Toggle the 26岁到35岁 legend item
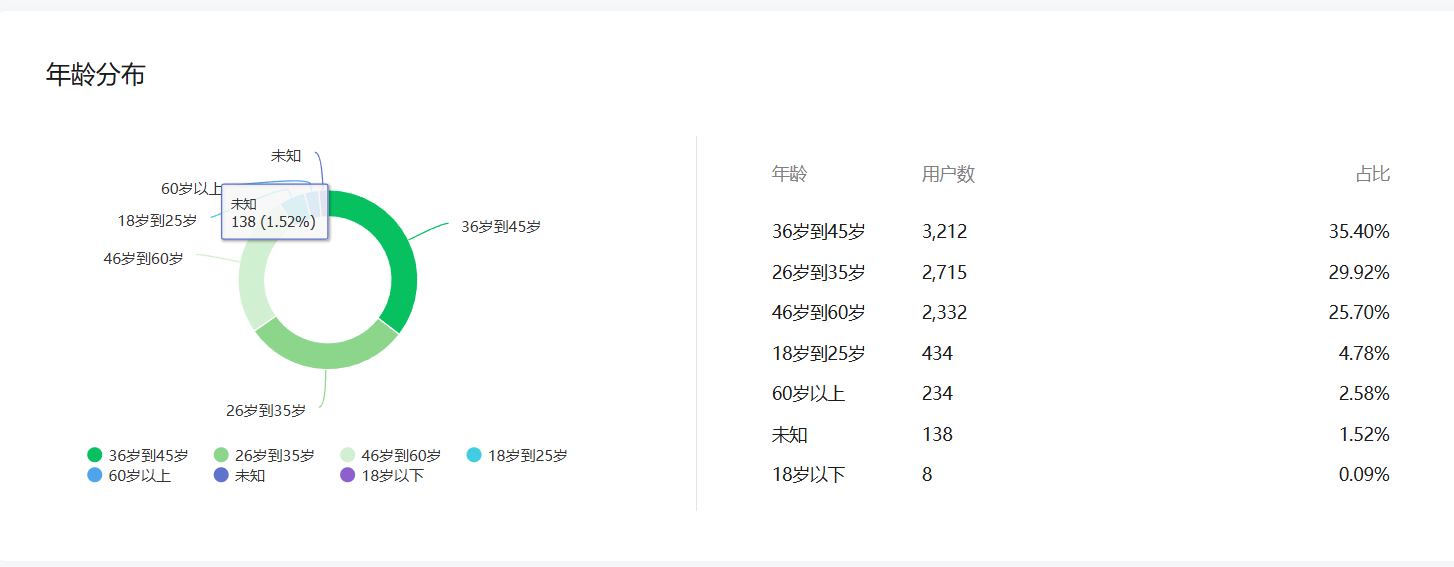Screen dimensions: 1454x567 point(265,455)
